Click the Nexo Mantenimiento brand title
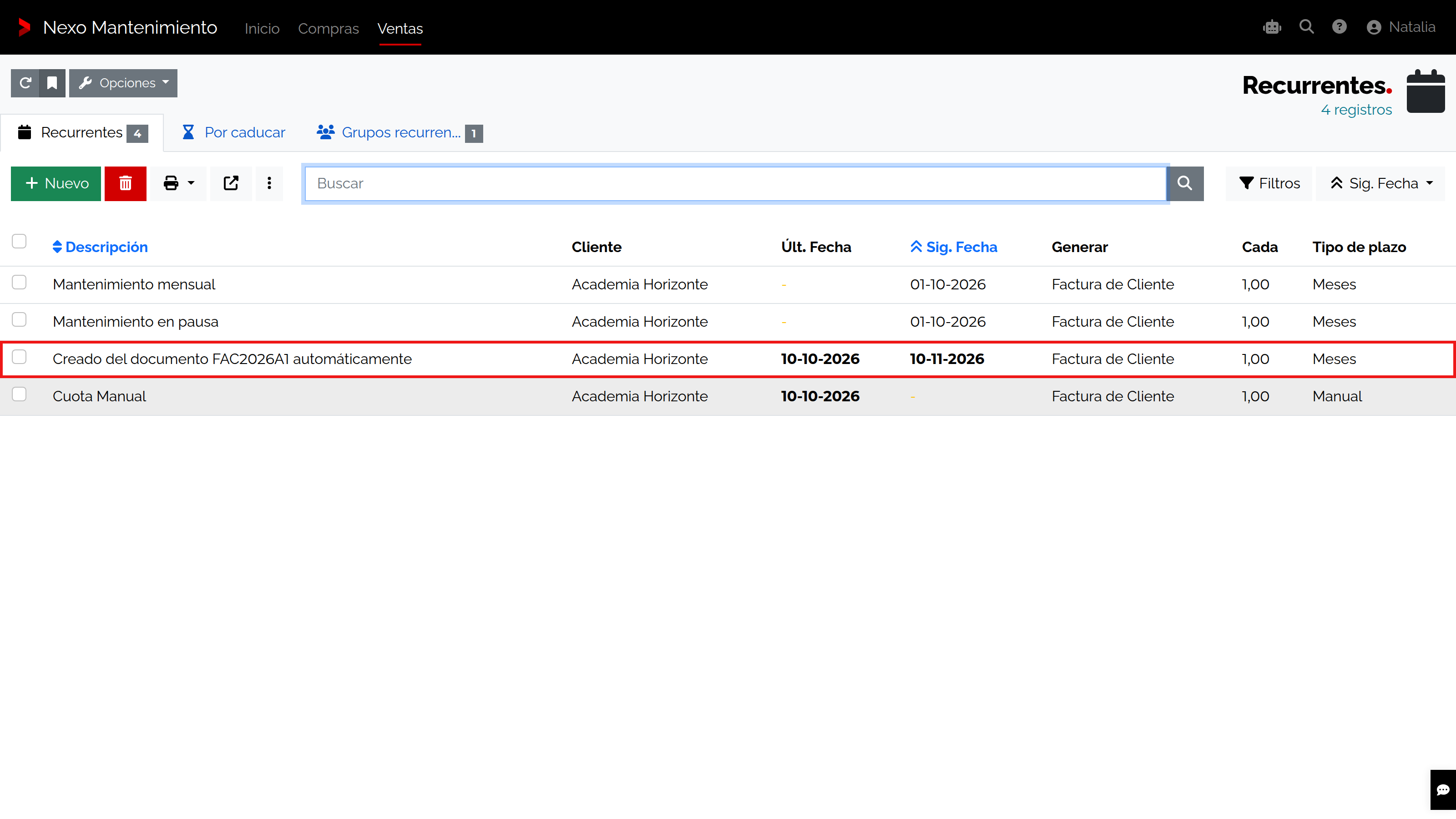This screenshot has width=1456, height=819. coord(130,27)
